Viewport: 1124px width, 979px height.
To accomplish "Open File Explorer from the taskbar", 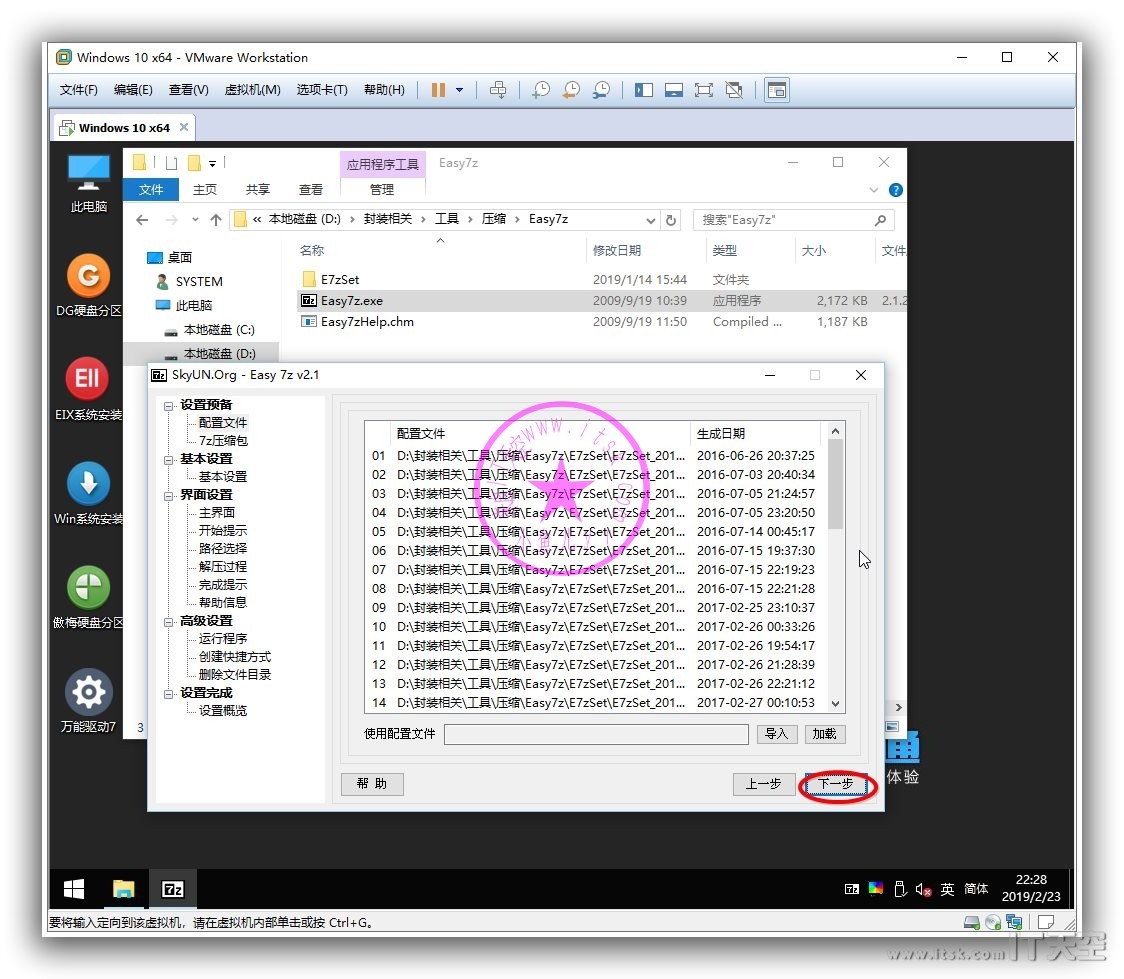I will point(123,889).
